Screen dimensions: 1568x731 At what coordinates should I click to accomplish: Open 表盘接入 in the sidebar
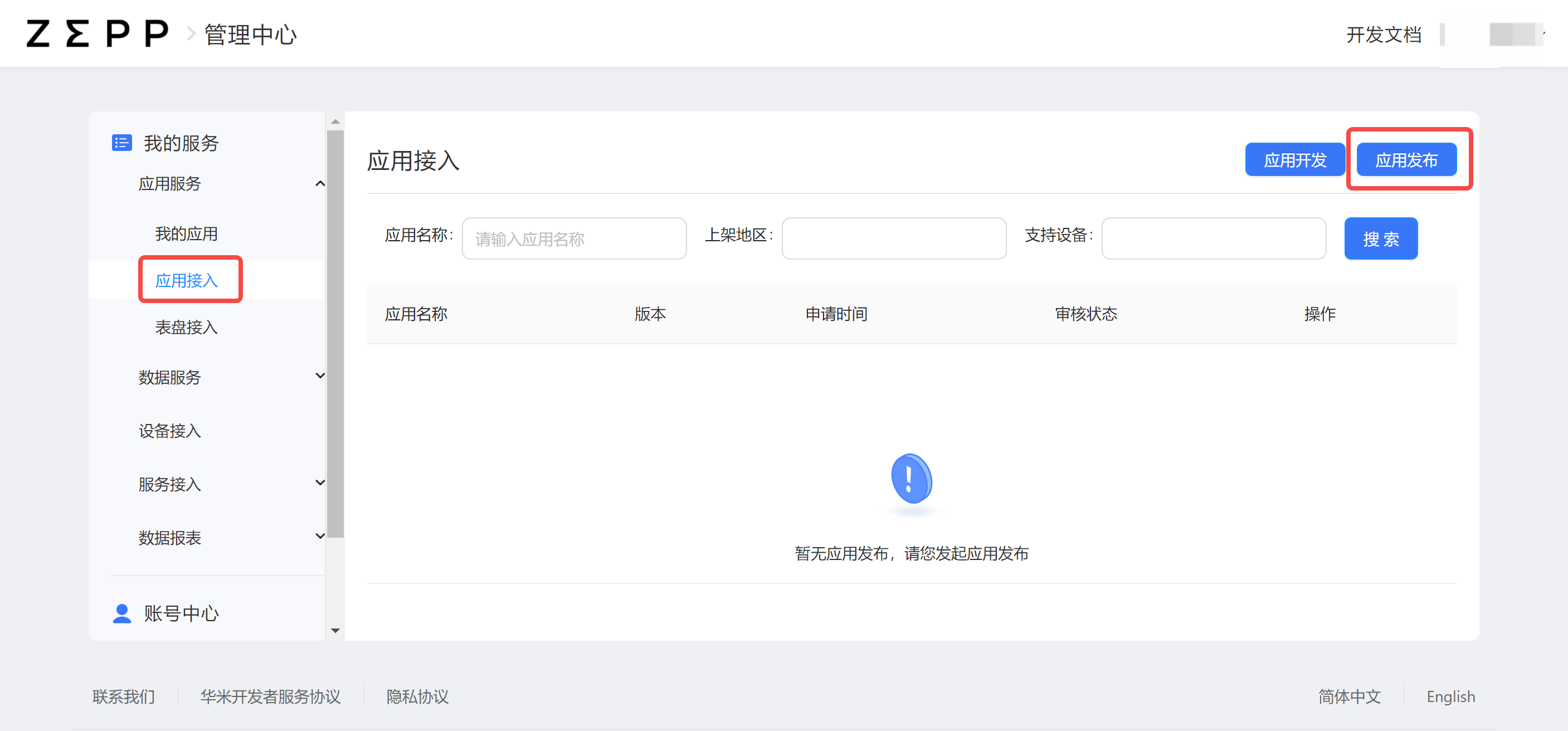coord(186,328)
